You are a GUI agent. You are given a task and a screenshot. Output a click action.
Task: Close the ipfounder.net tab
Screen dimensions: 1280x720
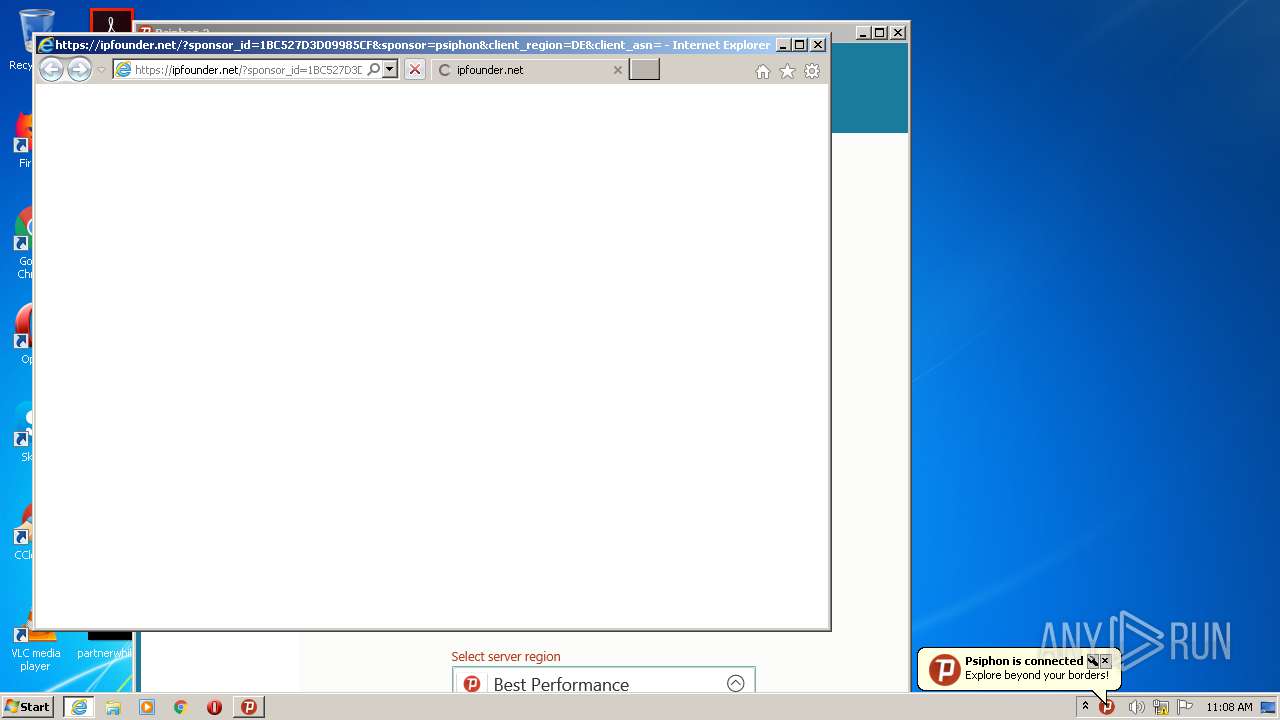617,70
